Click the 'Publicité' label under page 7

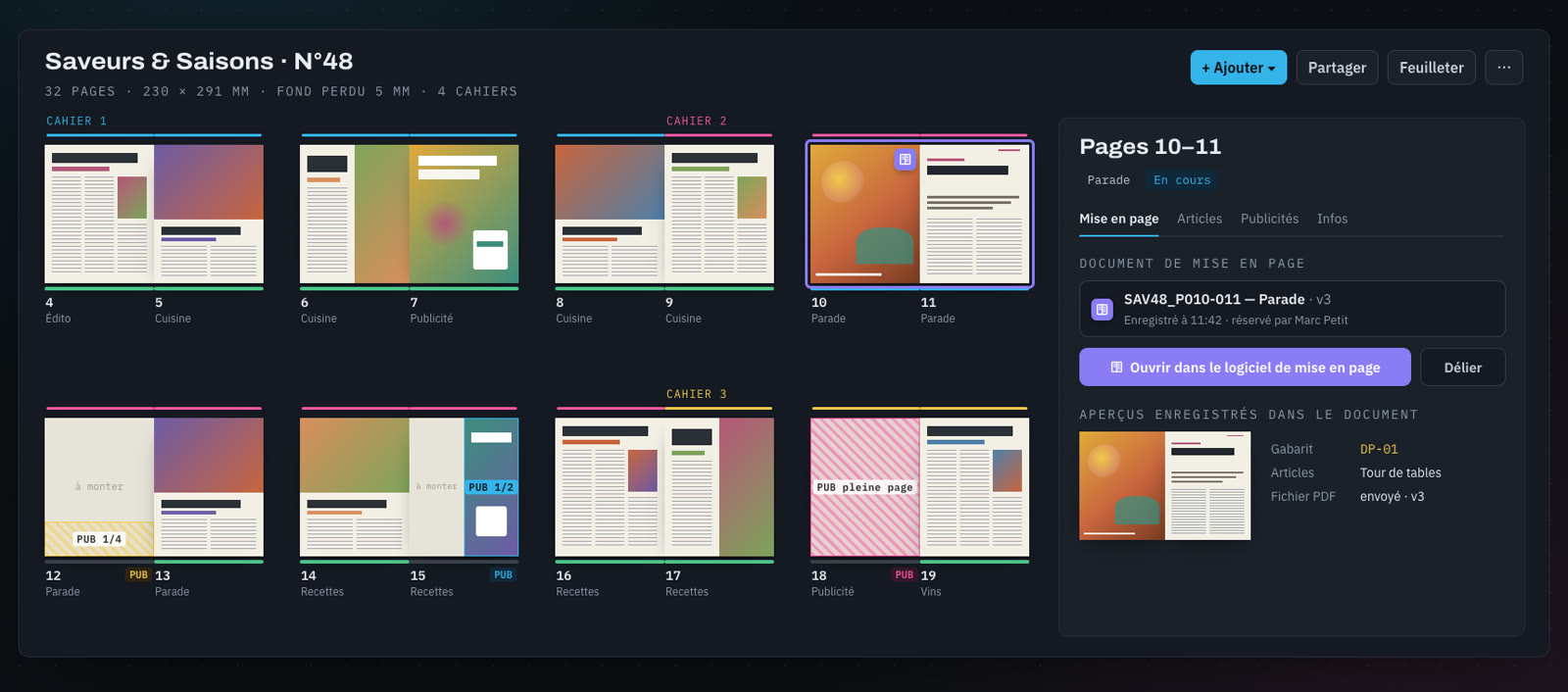[431, 319]
